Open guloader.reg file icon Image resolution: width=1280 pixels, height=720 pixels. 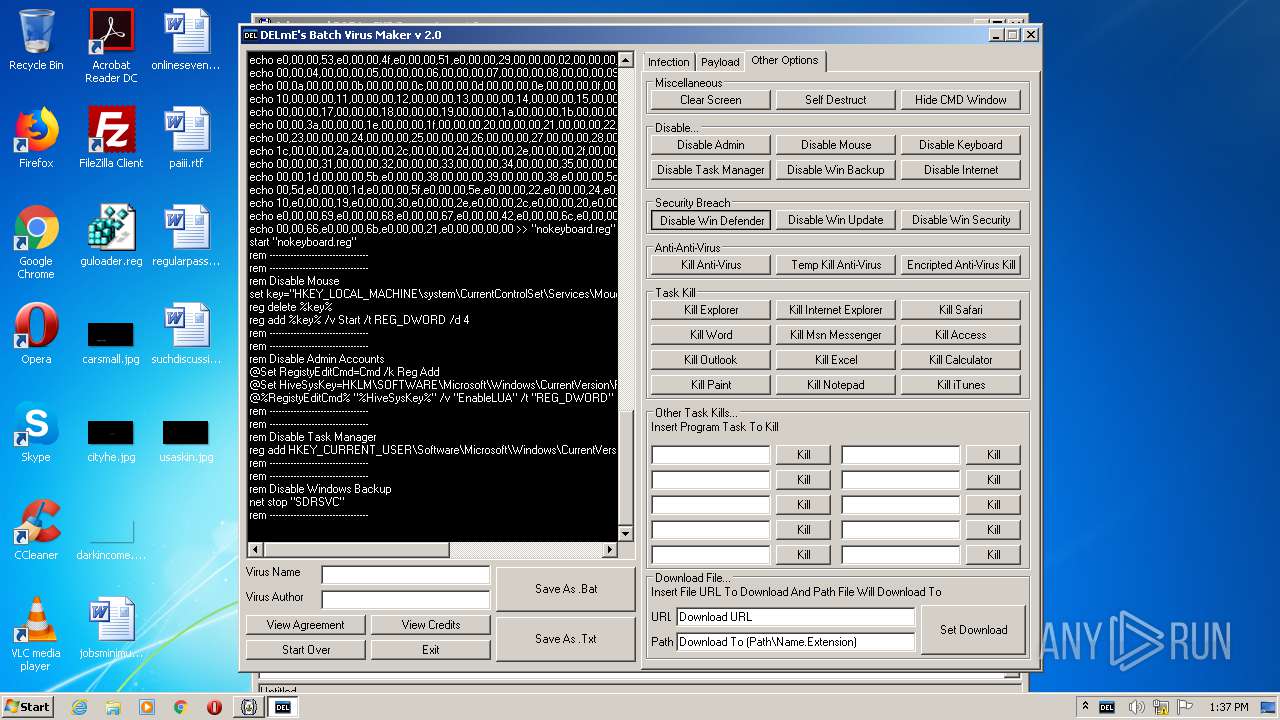tap(111, 236)
